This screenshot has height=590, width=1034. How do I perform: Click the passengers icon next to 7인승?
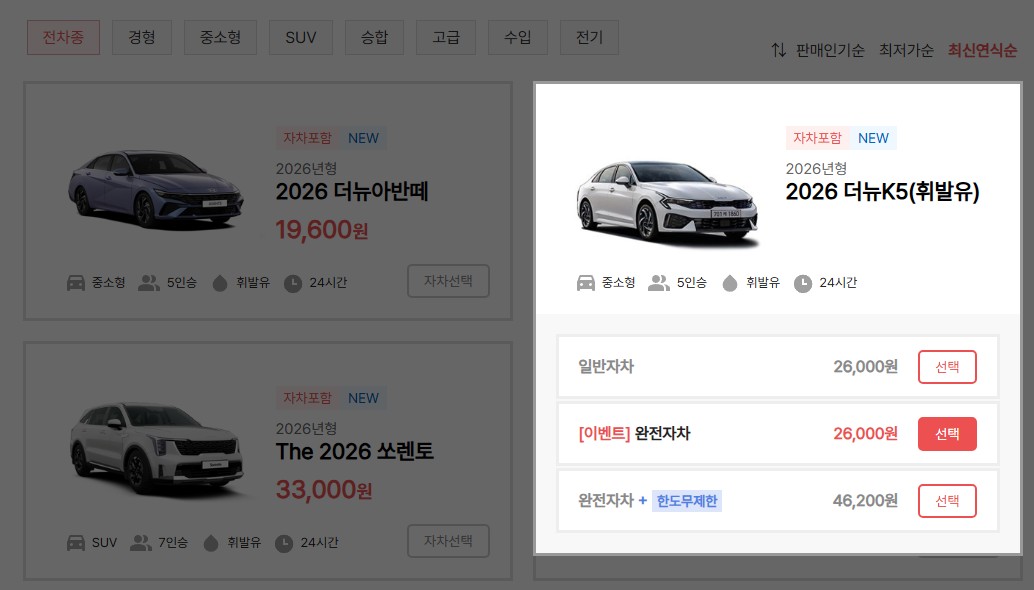click(x=141, y=543)
